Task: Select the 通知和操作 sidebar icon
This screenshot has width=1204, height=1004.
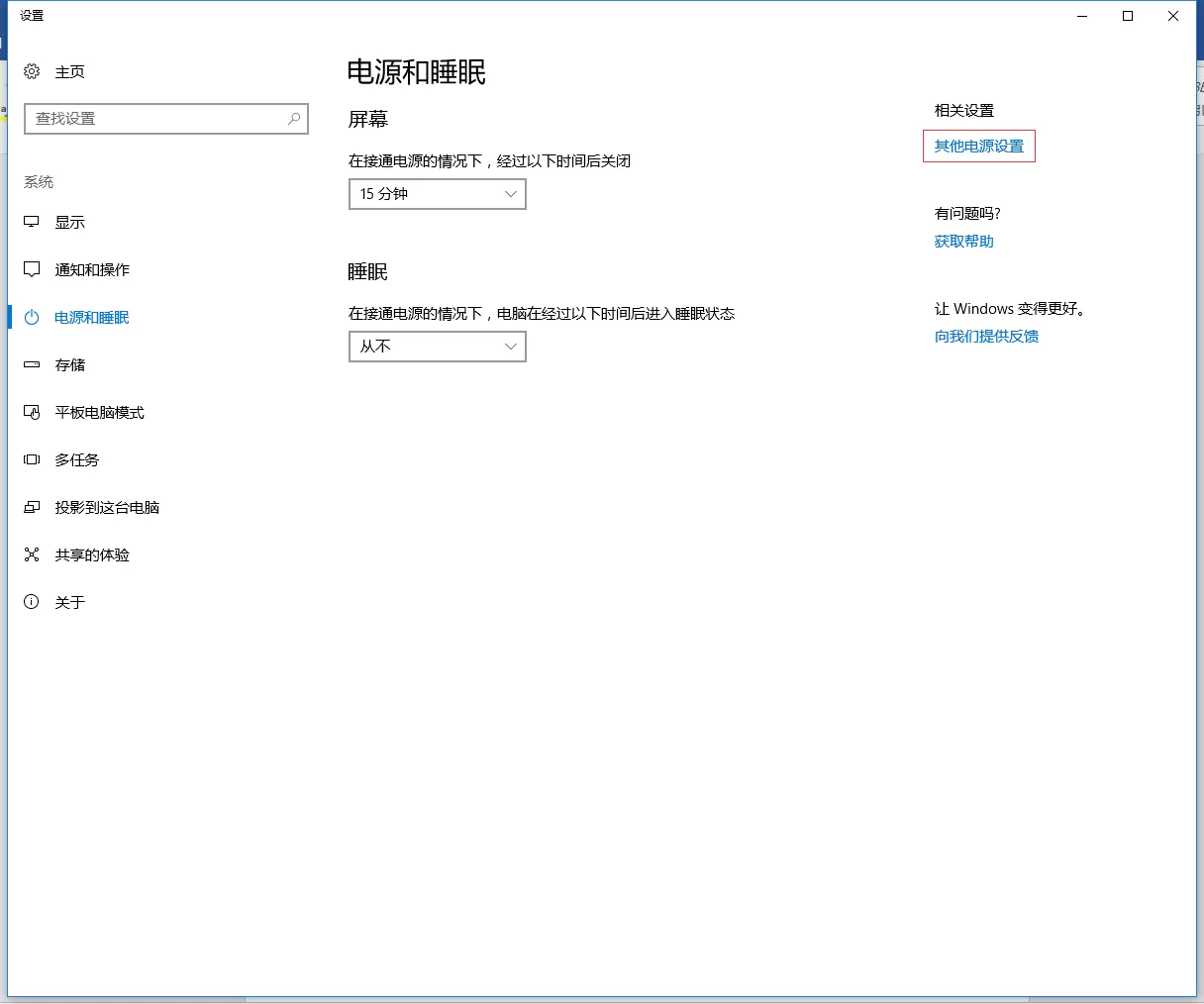Action: point(31,269)
